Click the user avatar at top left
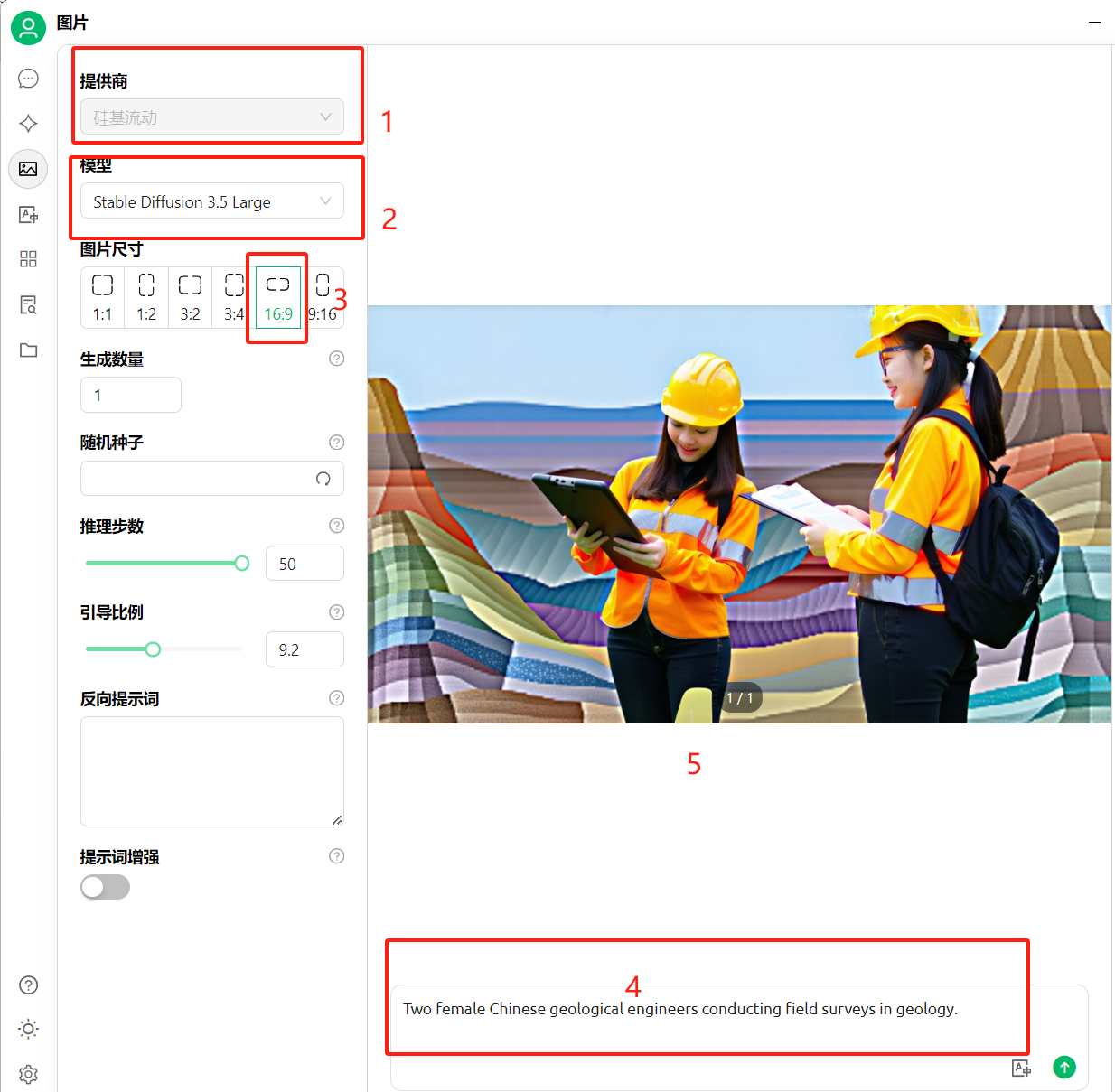The width and height of the screenshot is (1115, 1092). [28, 28]
